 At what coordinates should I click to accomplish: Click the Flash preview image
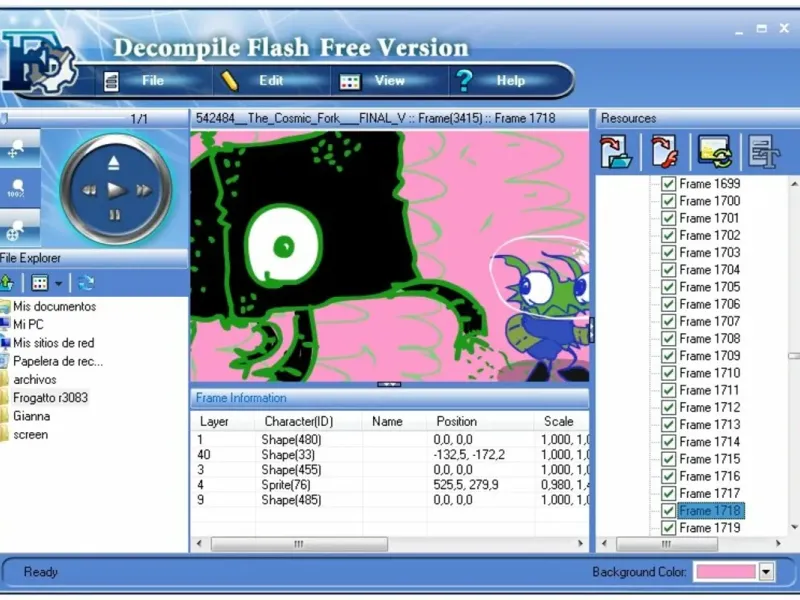[390, 256]
